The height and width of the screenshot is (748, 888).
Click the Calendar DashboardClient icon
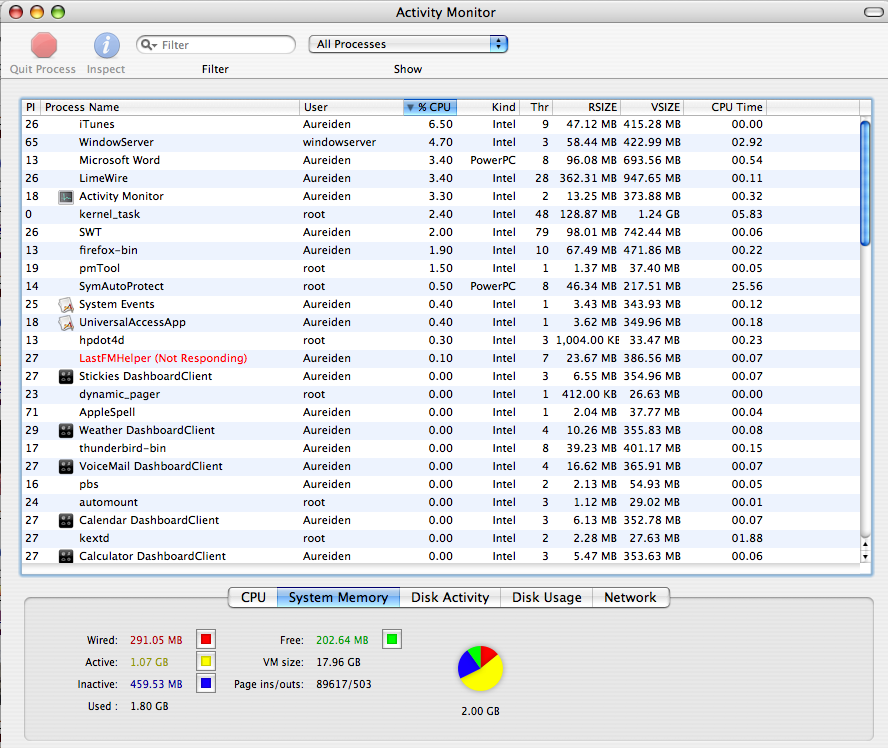pos(66,520)
